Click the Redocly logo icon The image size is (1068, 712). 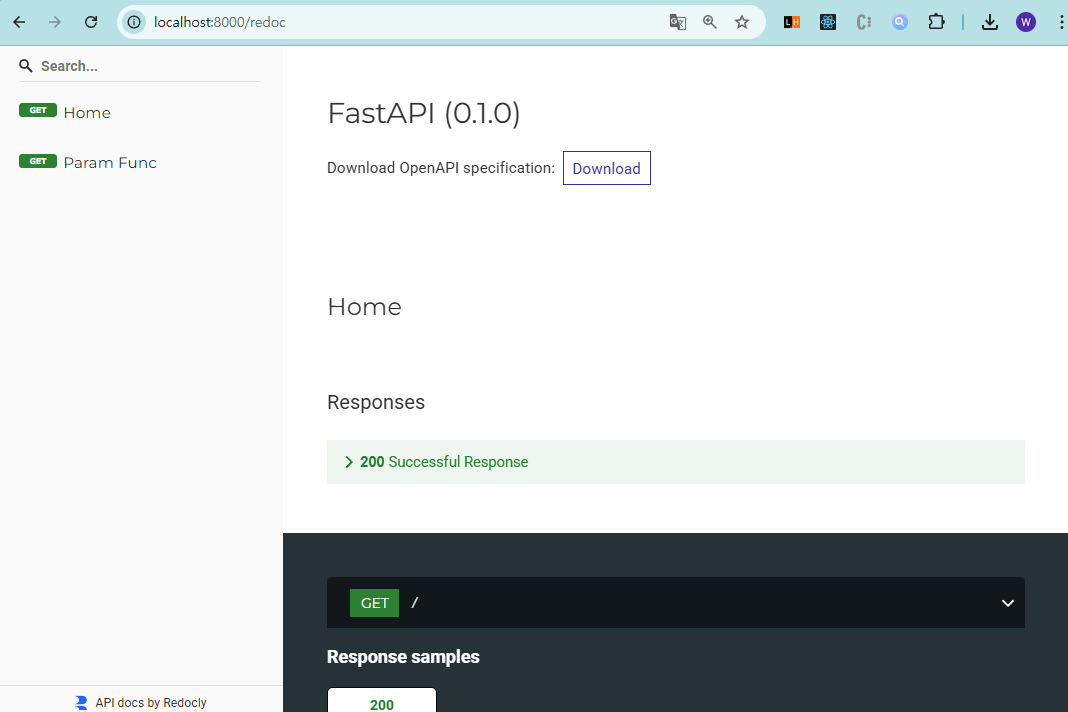[x=81, y=702]
